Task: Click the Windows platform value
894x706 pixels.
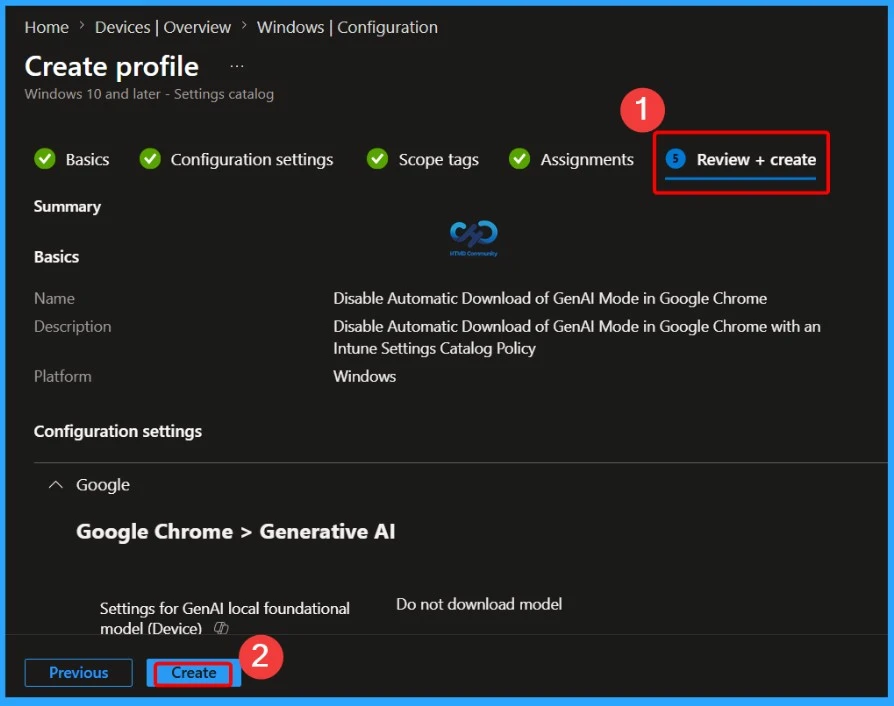Action: tap(364, 376)
